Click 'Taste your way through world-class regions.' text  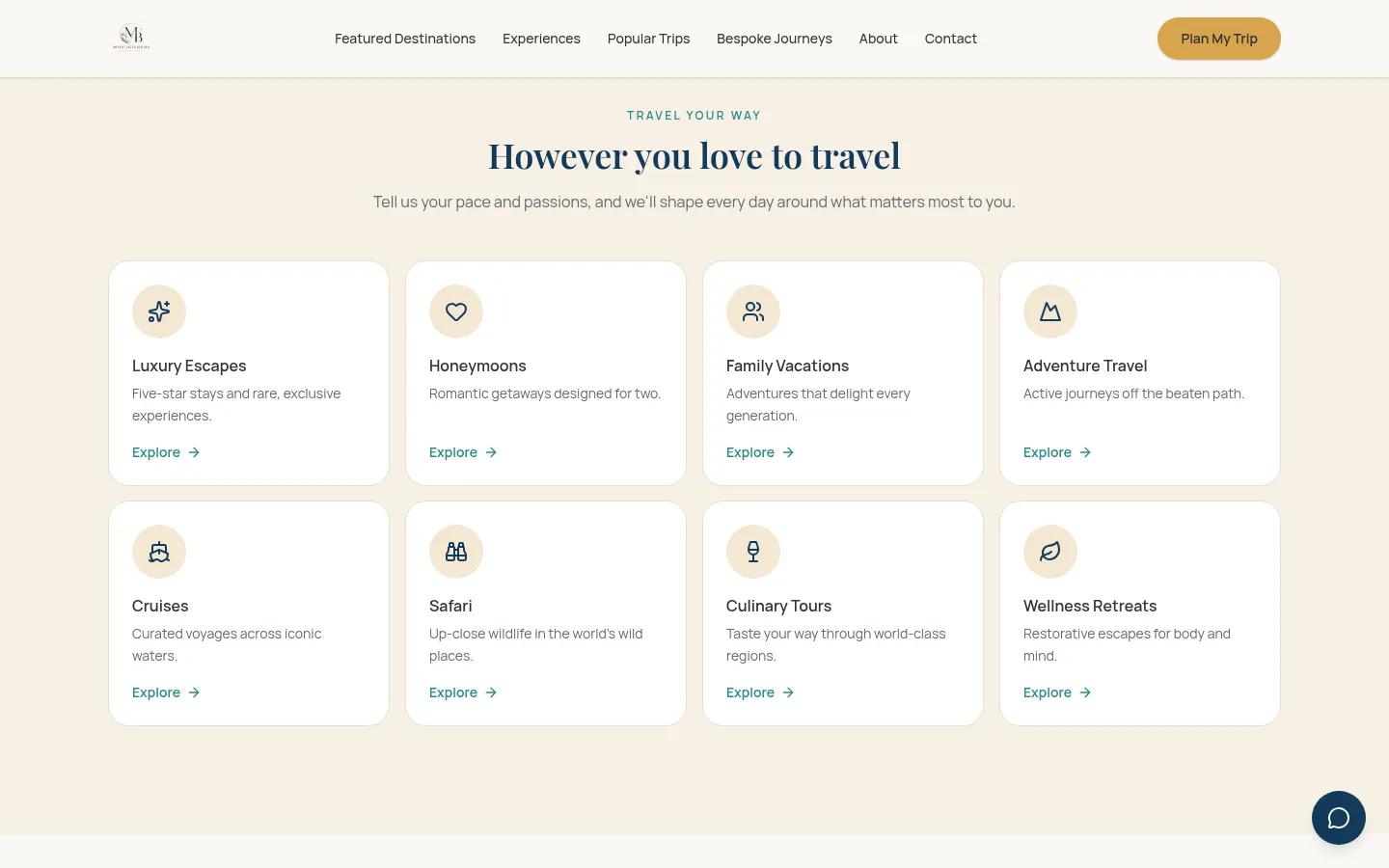click(835, 644)
